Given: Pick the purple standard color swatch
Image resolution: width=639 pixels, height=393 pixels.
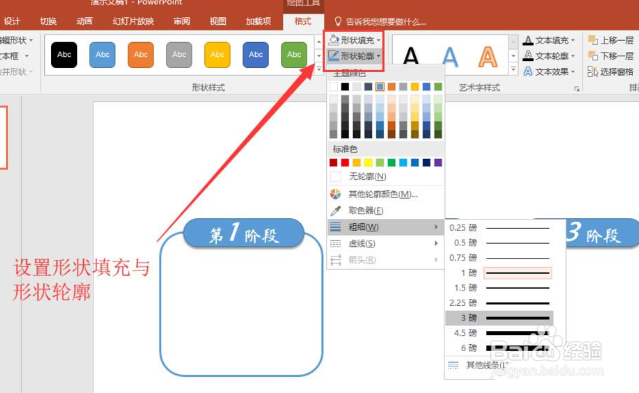Looking at the screenshot, I should pos(438,163).
